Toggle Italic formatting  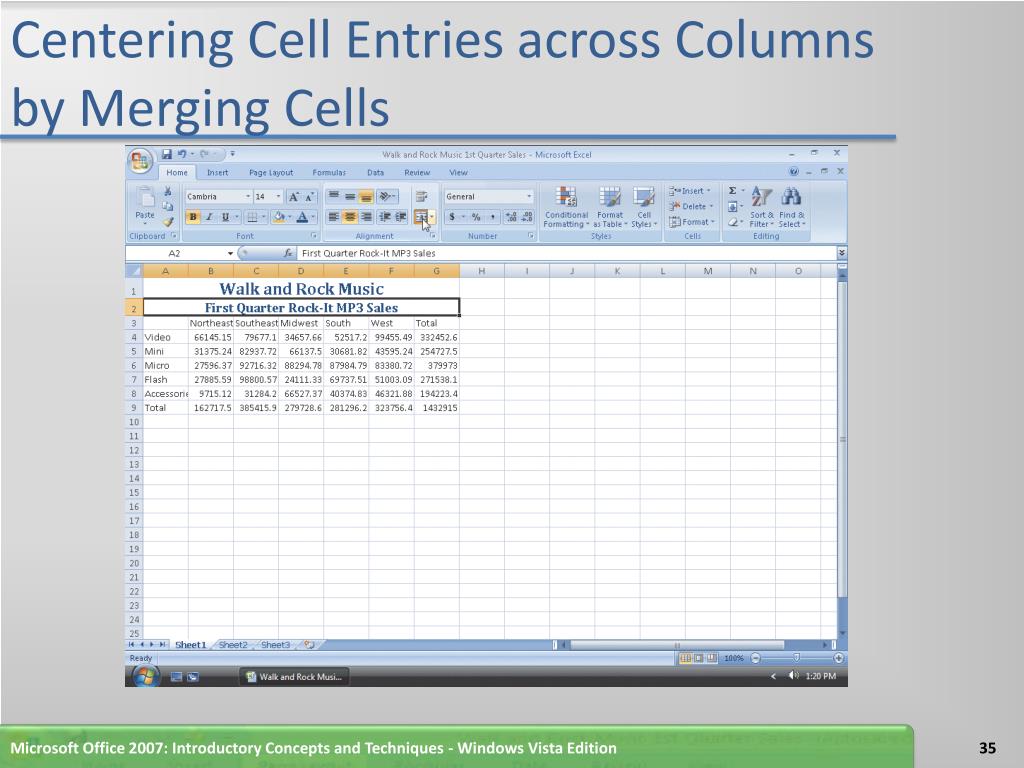pyautogui.click(x=209, y=217)
